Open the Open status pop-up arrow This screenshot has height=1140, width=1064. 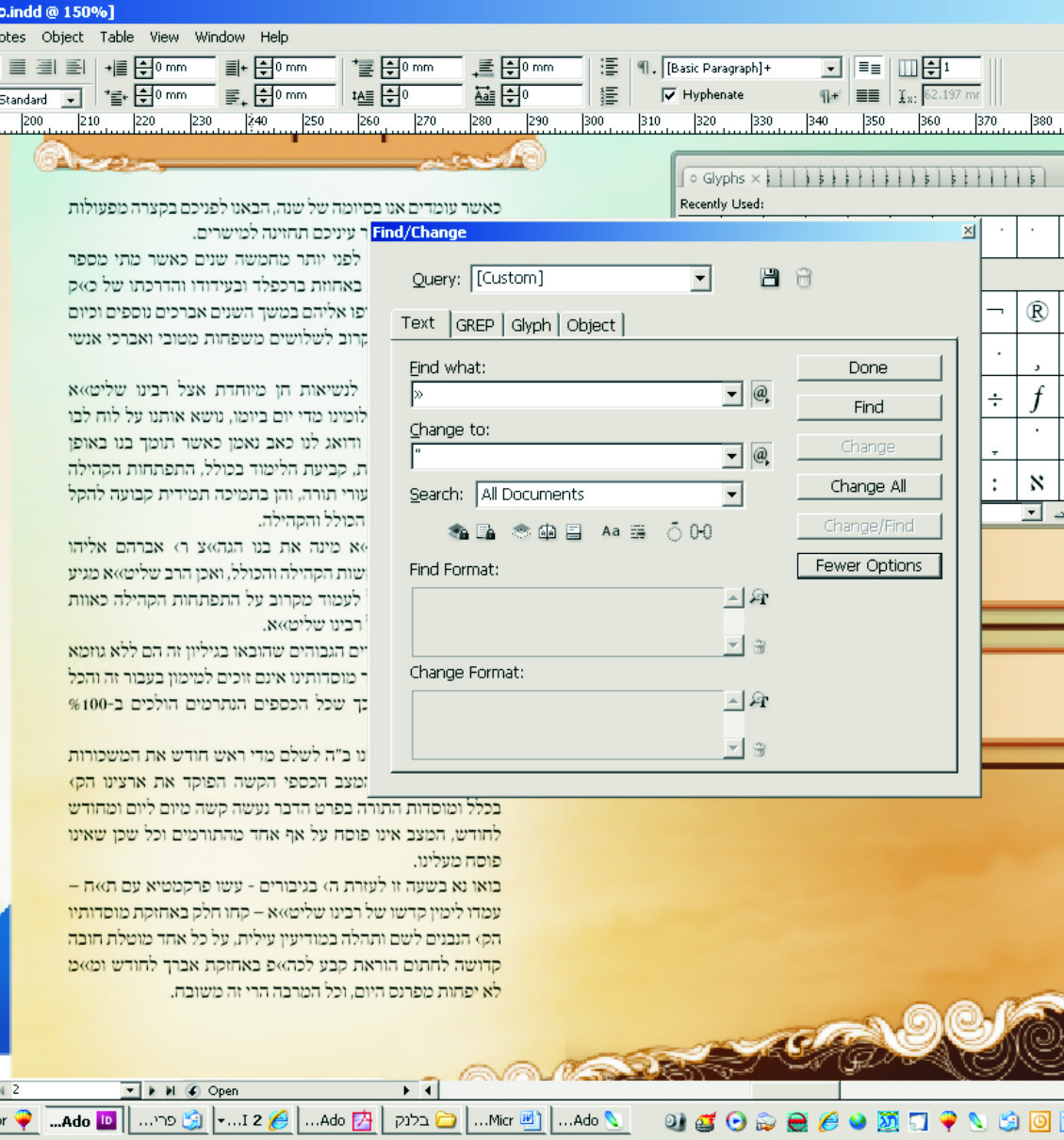click(406, 1090)
